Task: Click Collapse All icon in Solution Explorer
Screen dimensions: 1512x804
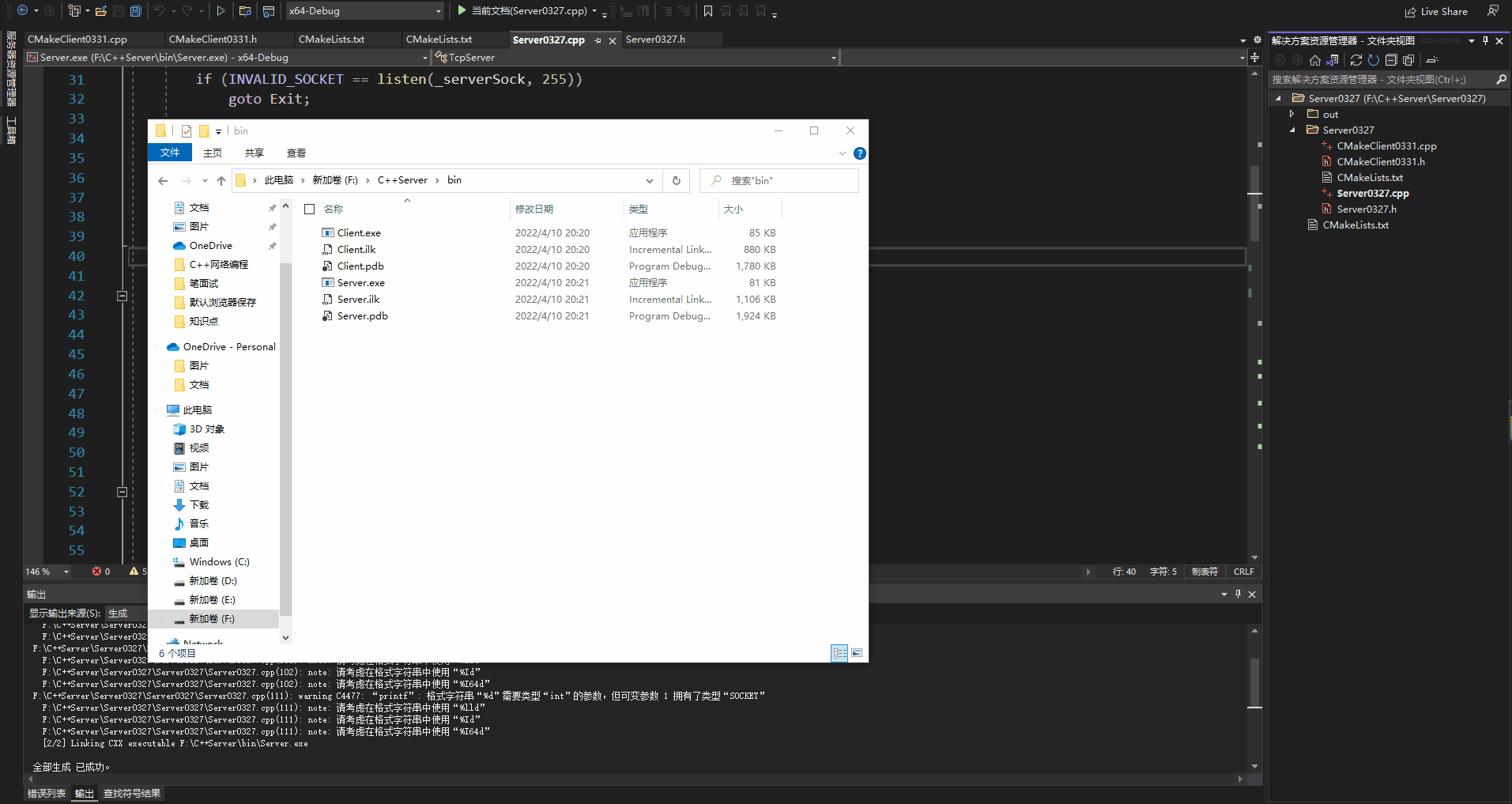Action: click(1391, 60)
